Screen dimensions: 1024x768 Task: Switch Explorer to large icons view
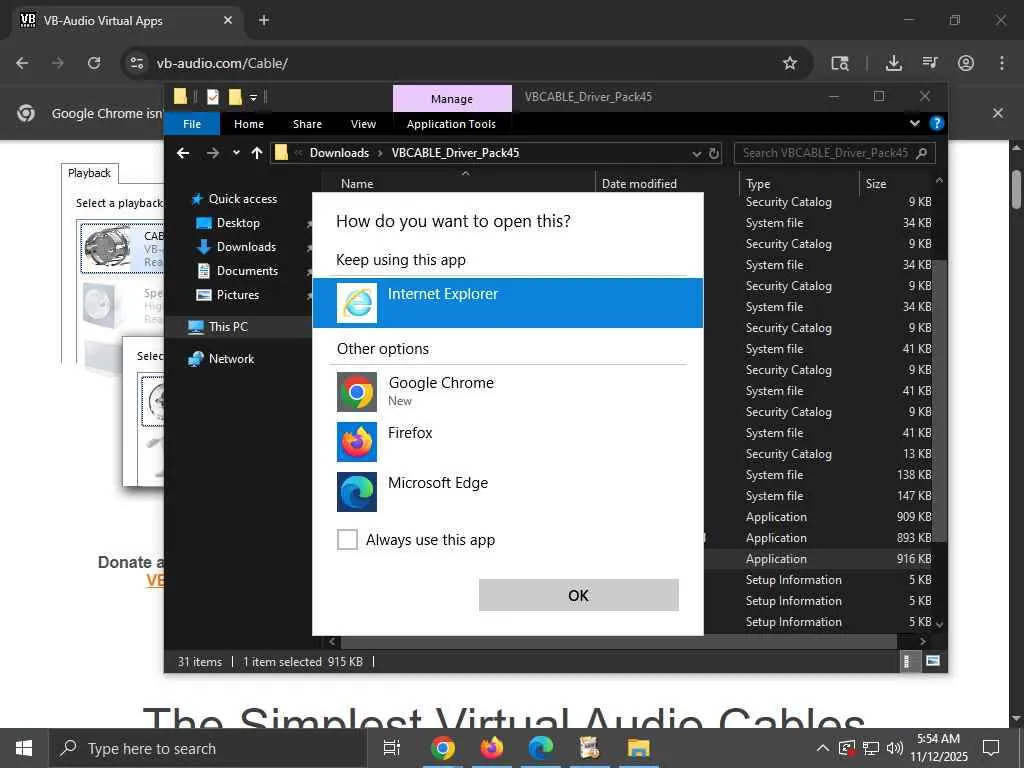point(933,661)
